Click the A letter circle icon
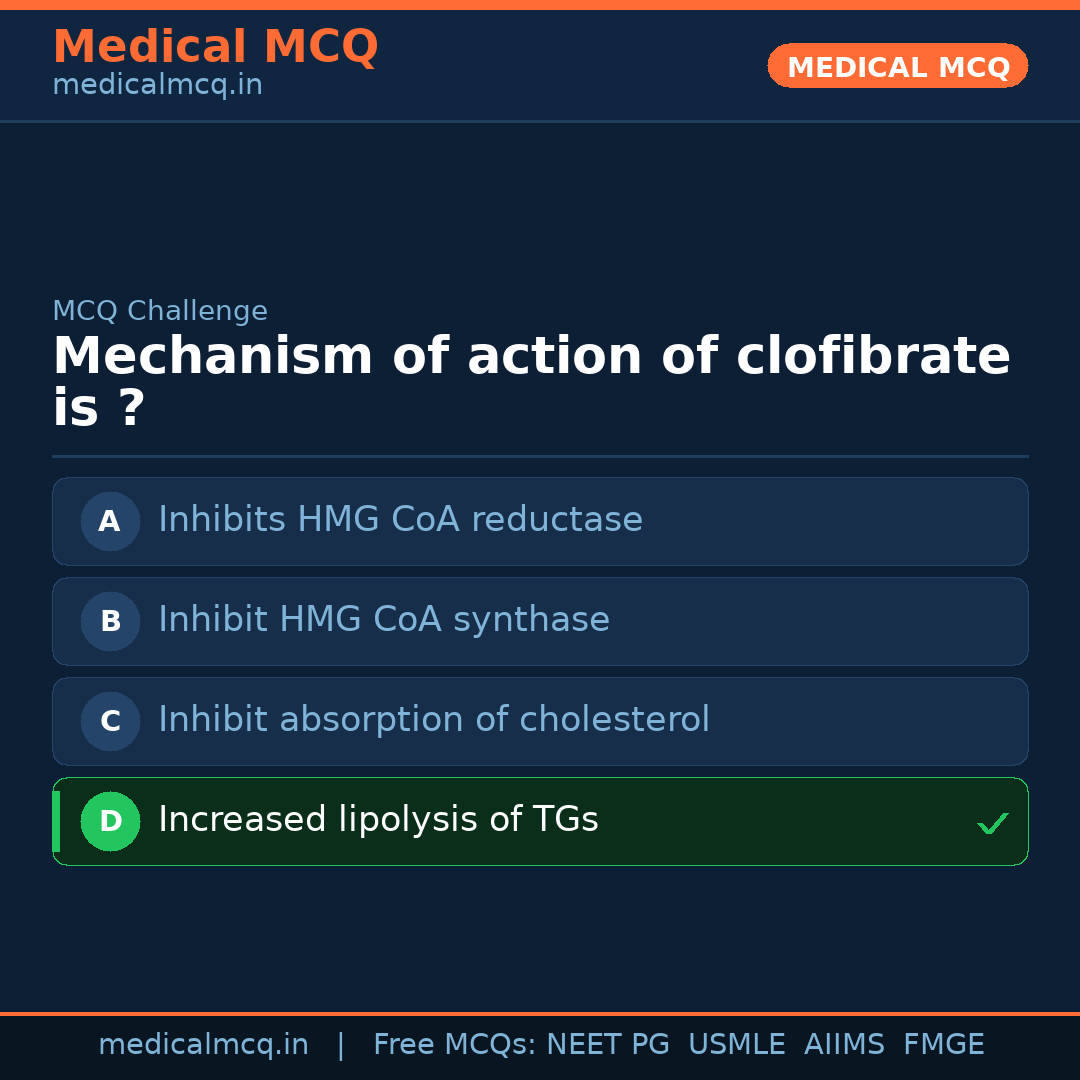1080x1080 pixels. pyautogui.click(x=110, y=521)
